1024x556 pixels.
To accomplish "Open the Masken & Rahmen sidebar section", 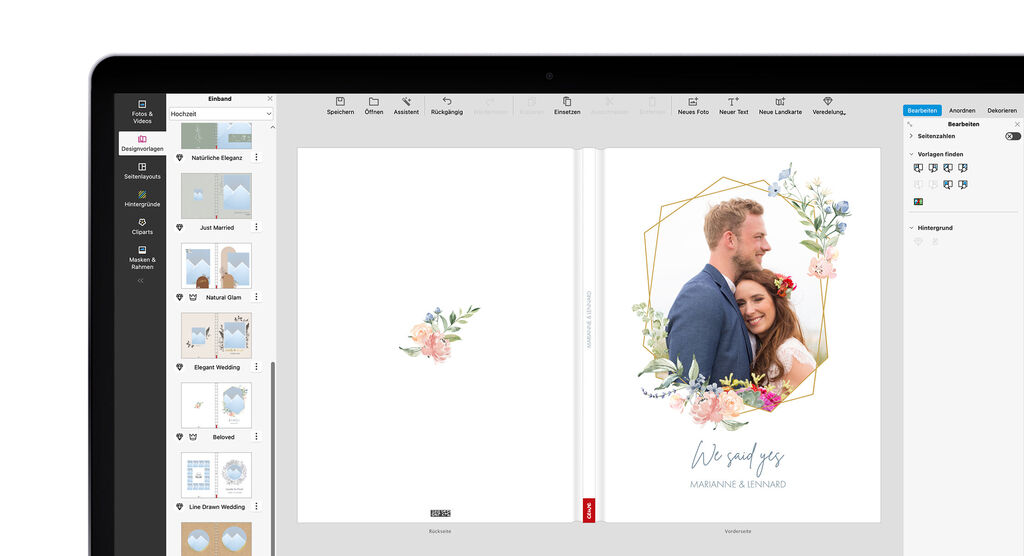I will tap(142, 257).
